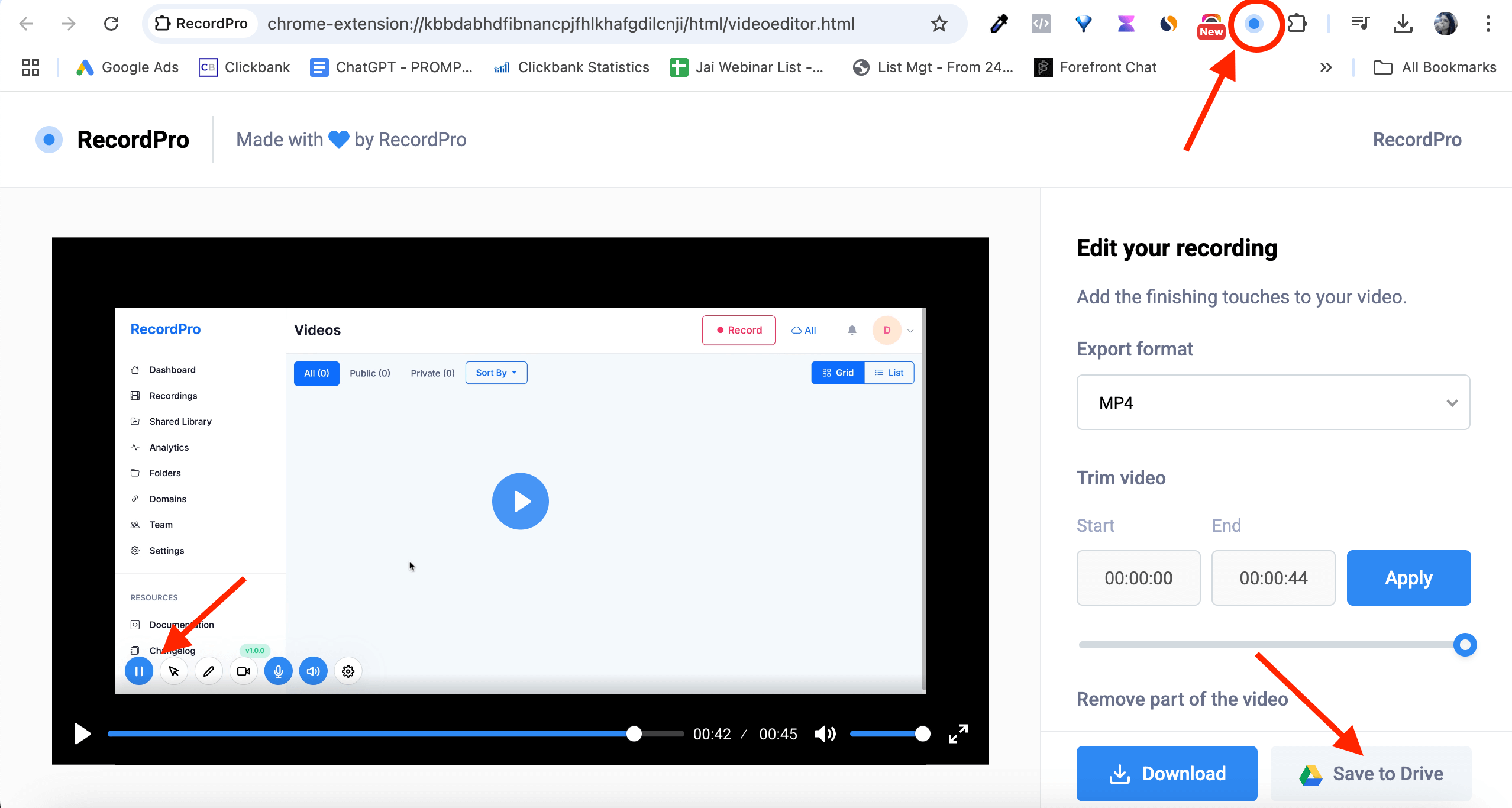The width and height of the screenshot is (1512, 808).
Task: Open the MP4 export format dropdown
Action: pyautogui.click(x=1273, y=402)
